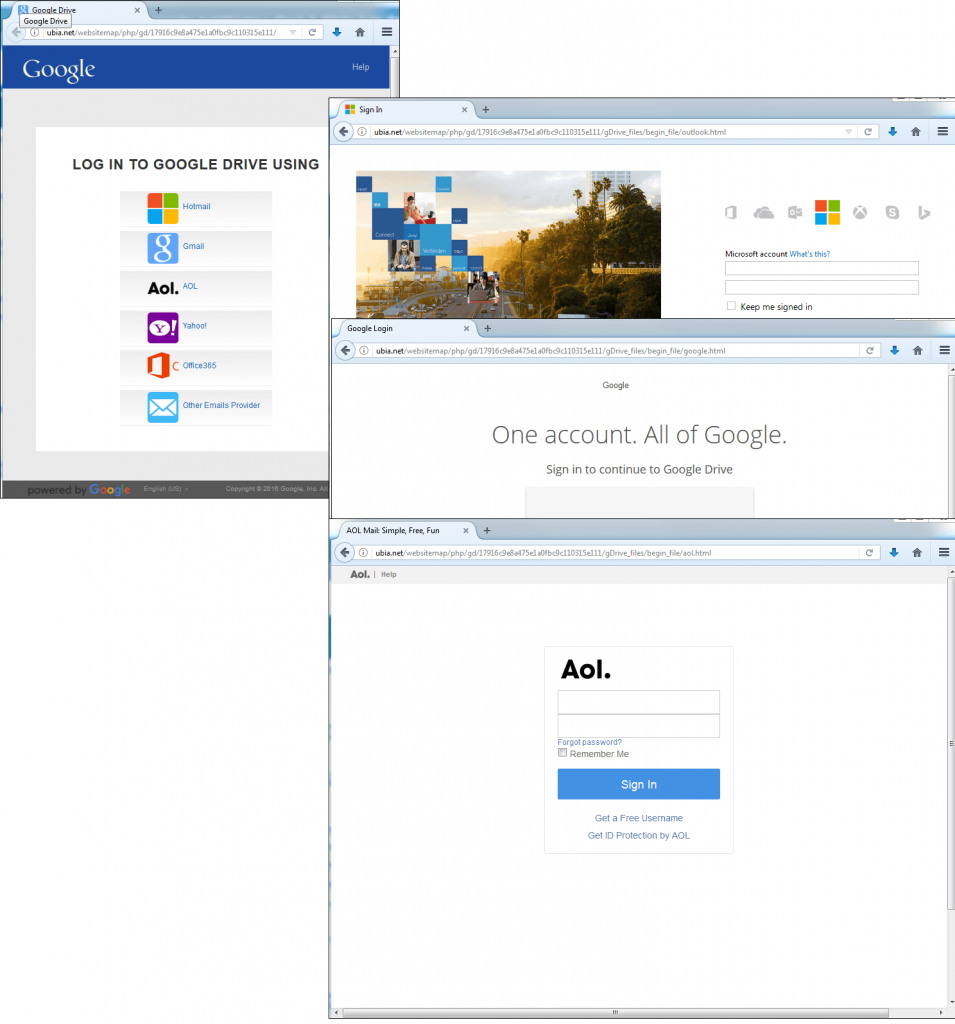Open downloads in Sign In window
955x1024 pixels.
[892, 132]
